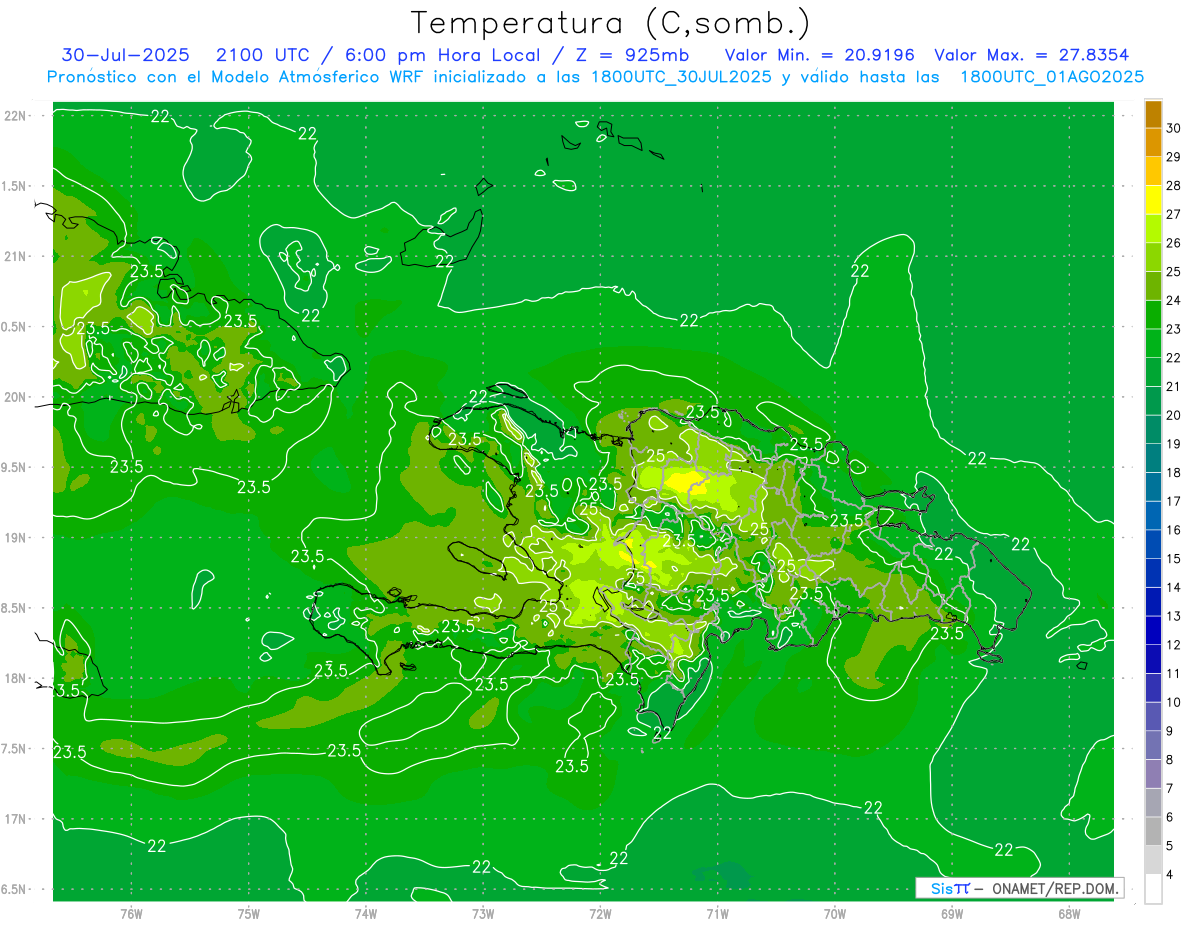The height and width of the screenshot is (927, 1200).
Task: Click colorbar label "4"
Action: point(1171,875)
